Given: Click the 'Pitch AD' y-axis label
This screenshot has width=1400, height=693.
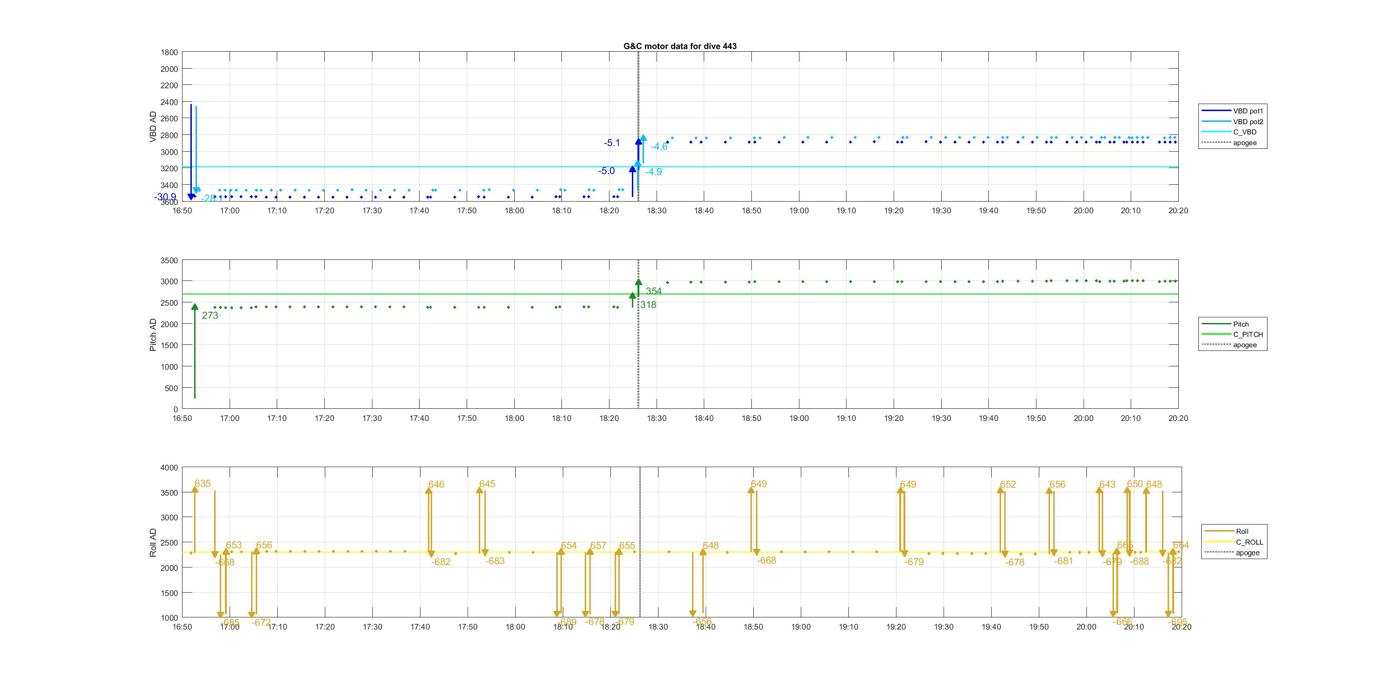Looking at the screenshot, I should click(154, 335).
